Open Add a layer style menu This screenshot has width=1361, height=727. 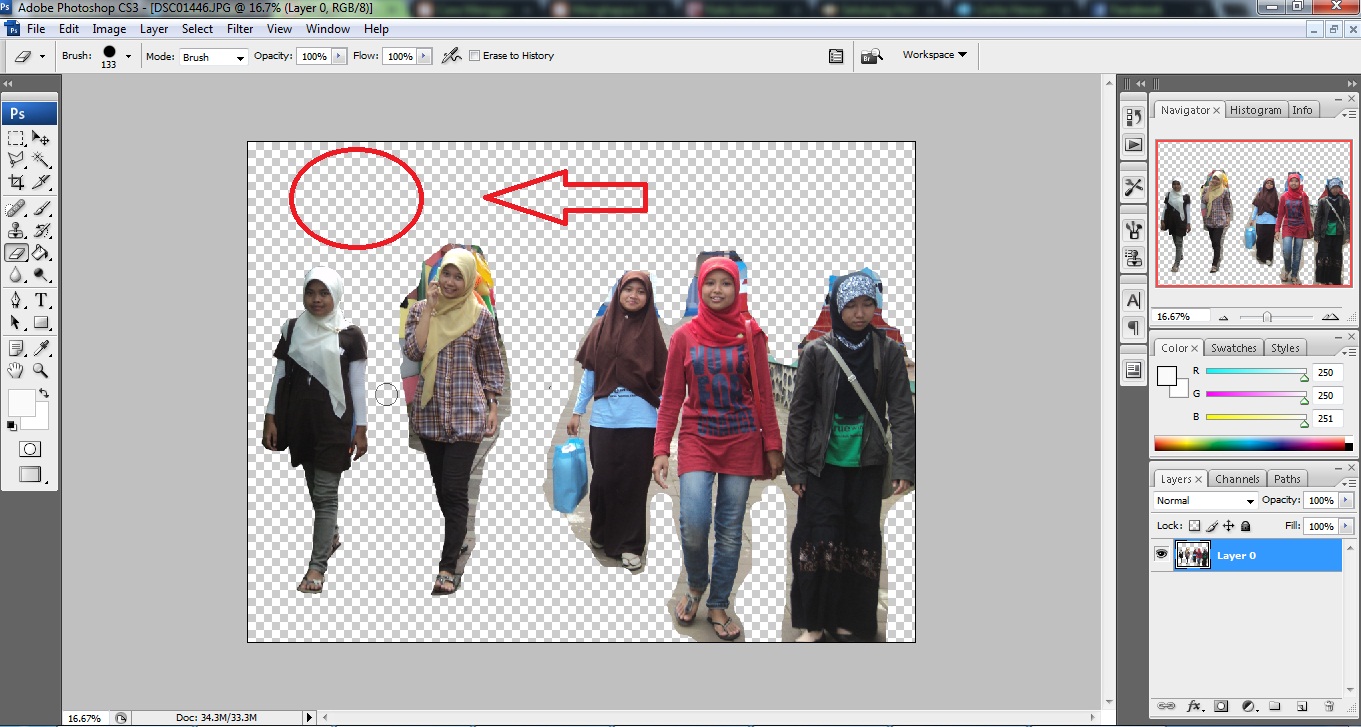(x=1193, y=706)
